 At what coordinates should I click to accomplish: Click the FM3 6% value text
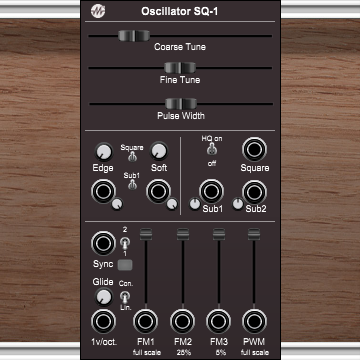220,352
